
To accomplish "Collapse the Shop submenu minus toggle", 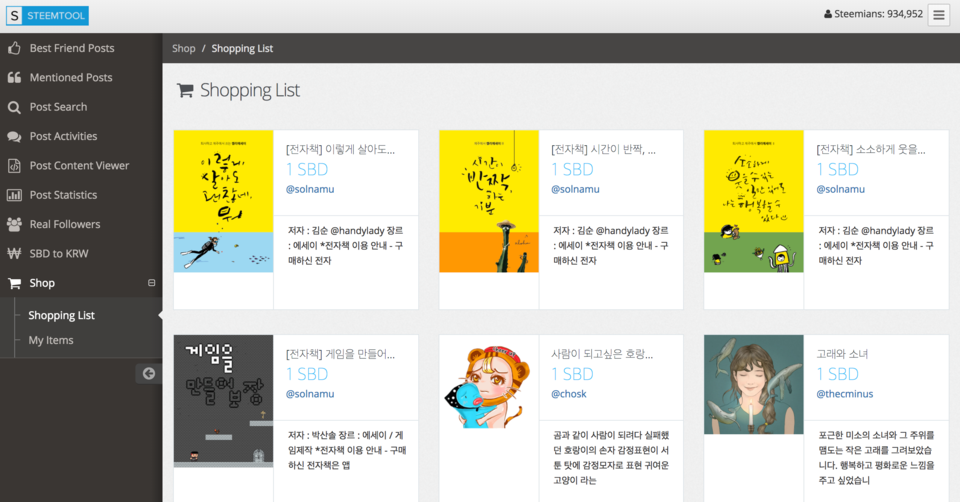I will tap(151, 283).
